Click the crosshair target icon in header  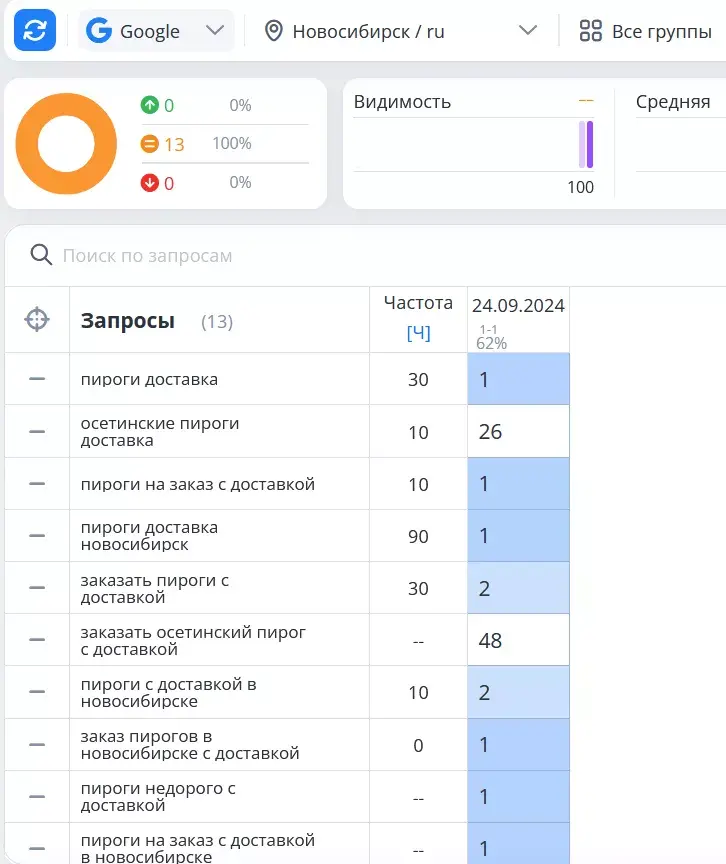tap(37, 320)
